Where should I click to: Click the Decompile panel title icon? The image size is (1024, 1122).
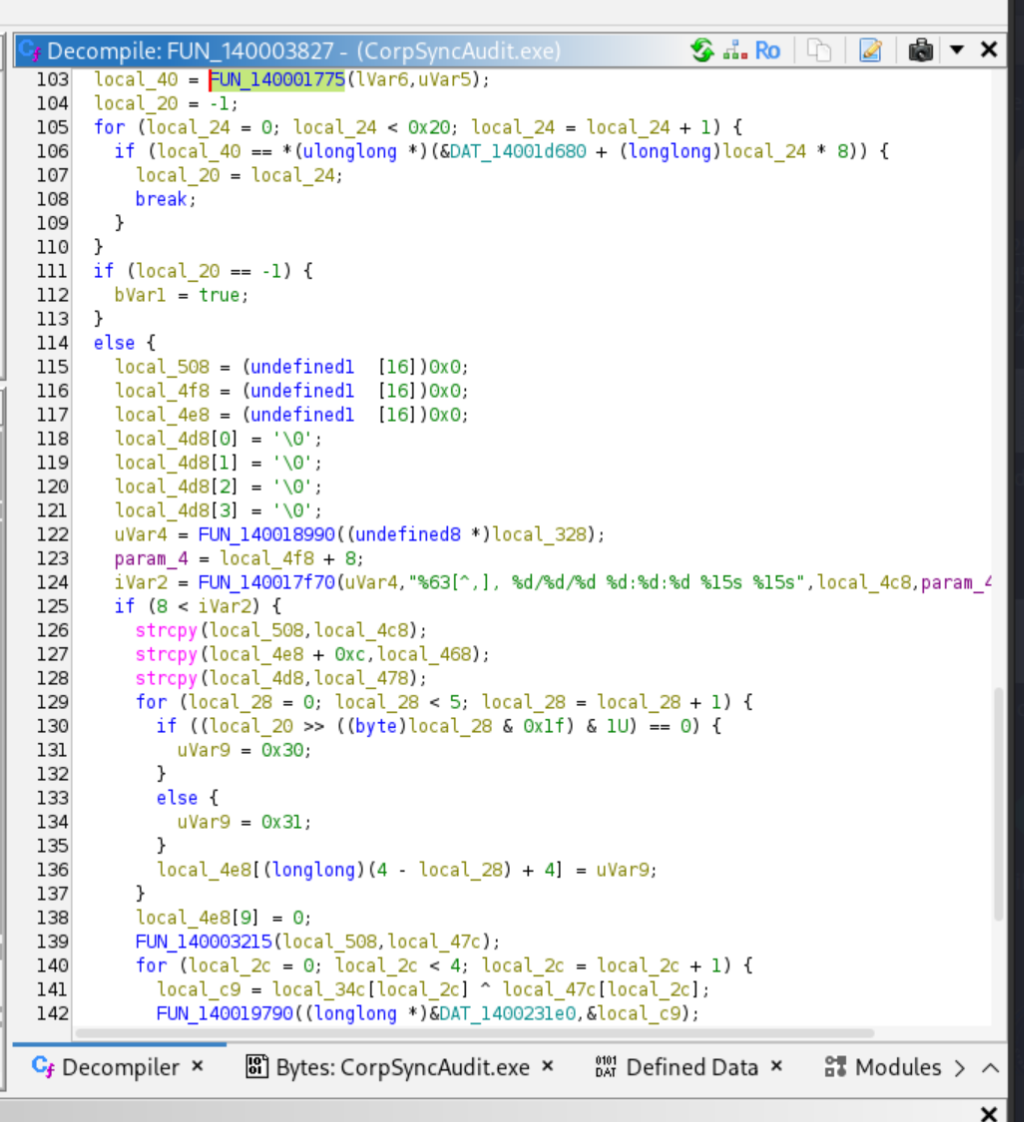pos(30,51)
